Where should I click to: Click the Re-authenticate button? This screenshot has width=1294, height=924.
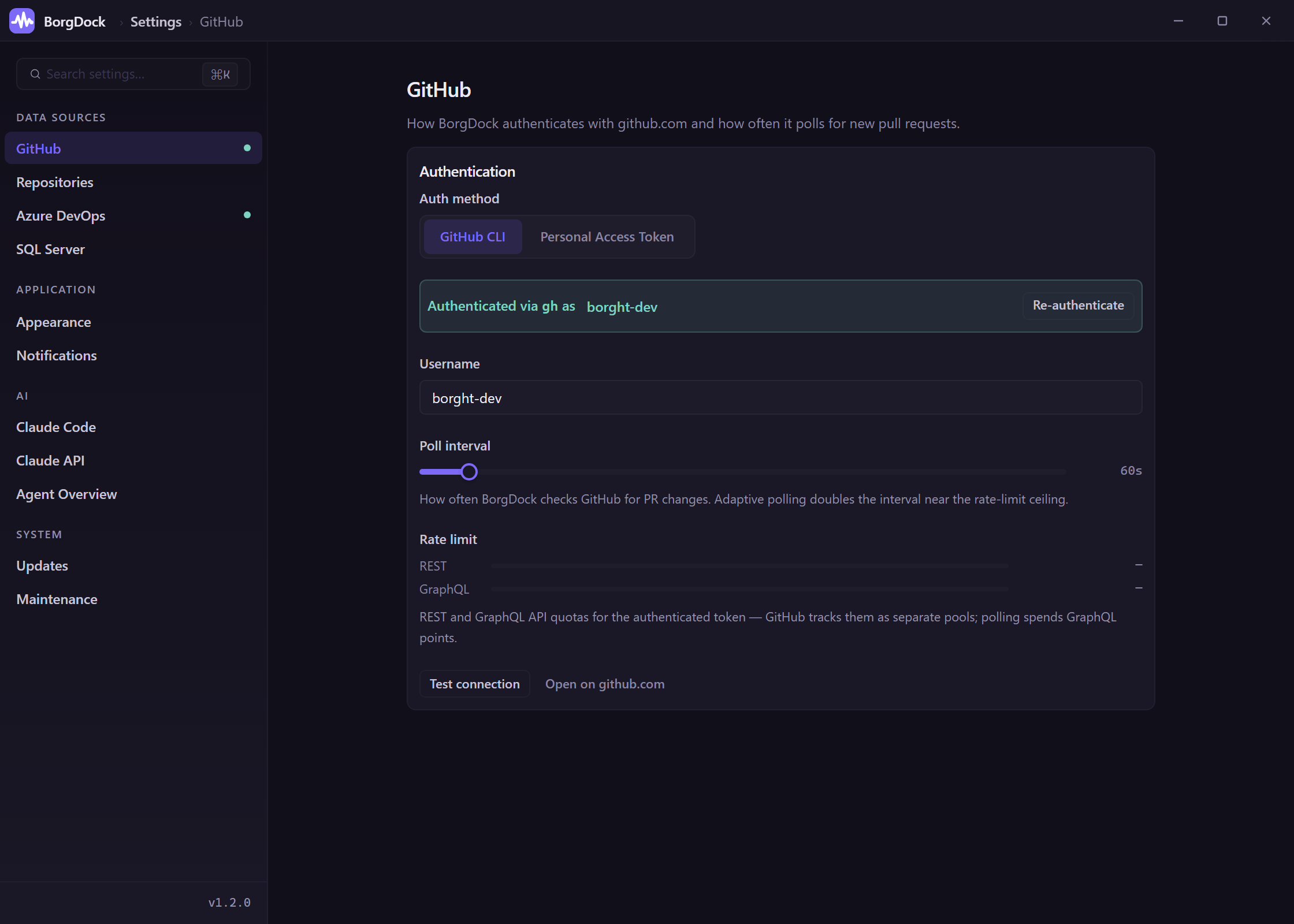pyautogui.click(x=1078, y=305)
